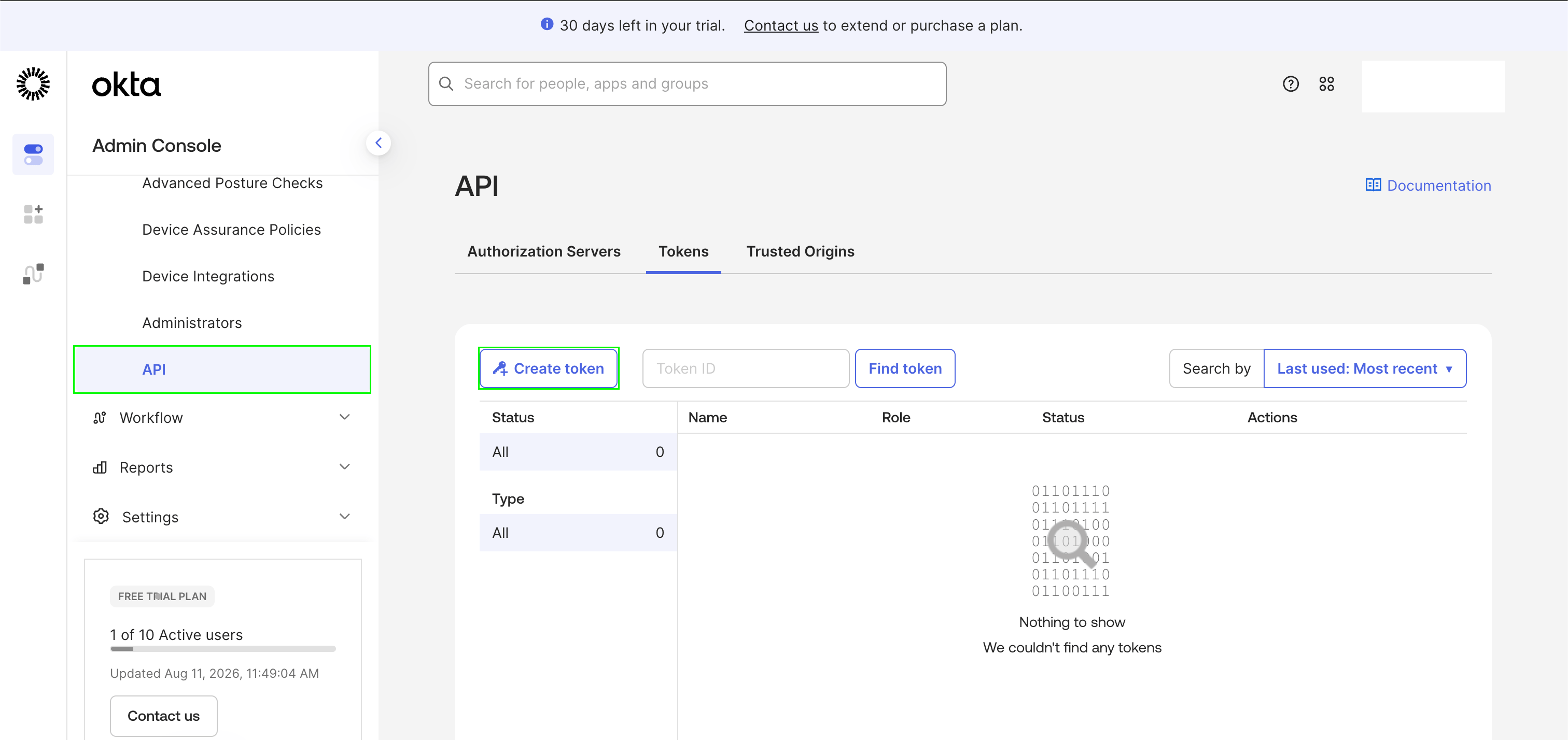
Task: Click the FREE TRIAL PLAN badge
Action: [162, 596]
